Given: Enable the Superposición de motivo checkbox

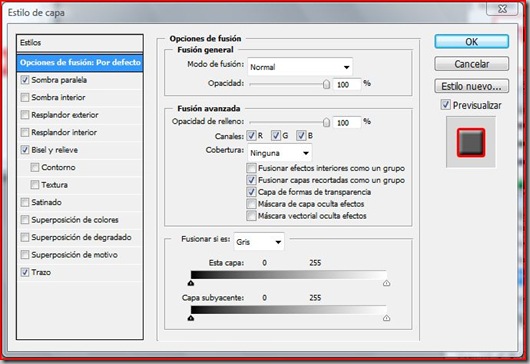Looking at the screenshot, I should pyautogui.click(x=25, y=254).
